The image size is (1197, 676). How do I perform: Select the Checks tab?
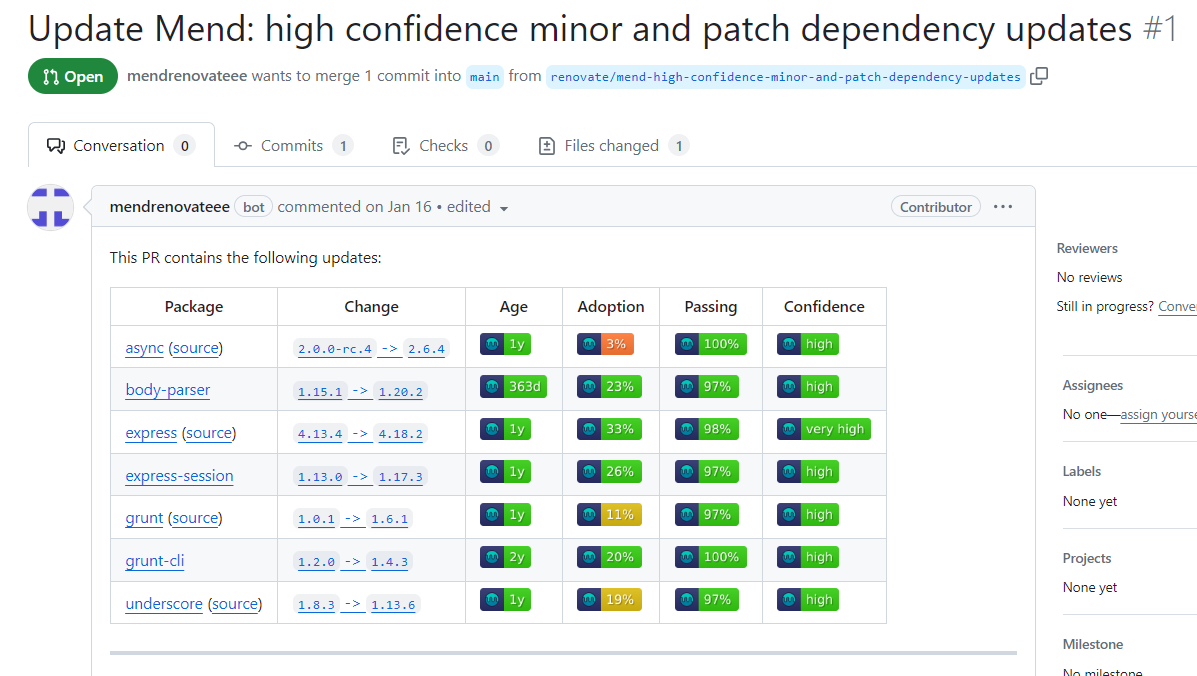(444, 146)
